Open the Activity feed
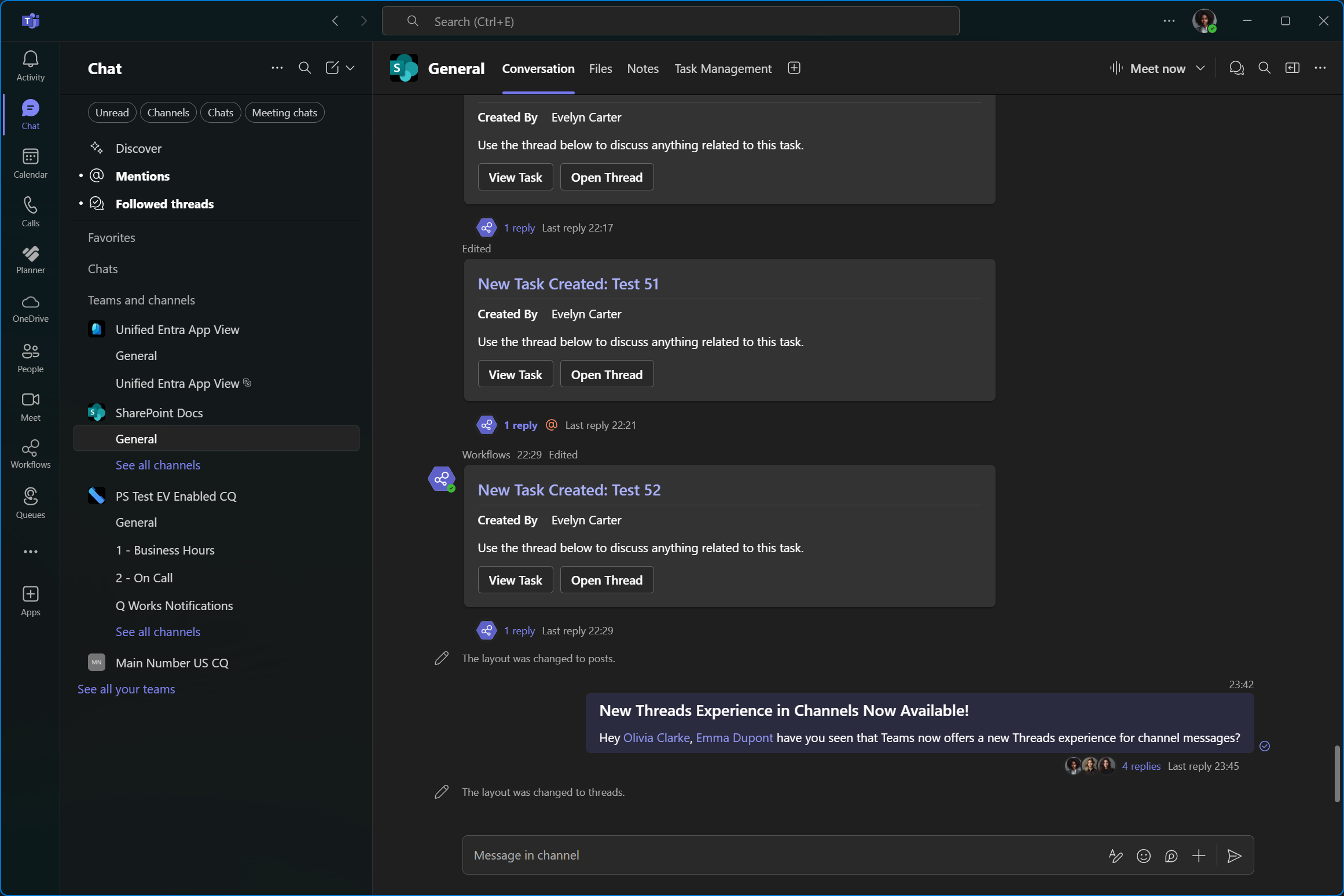 (31, 67)
